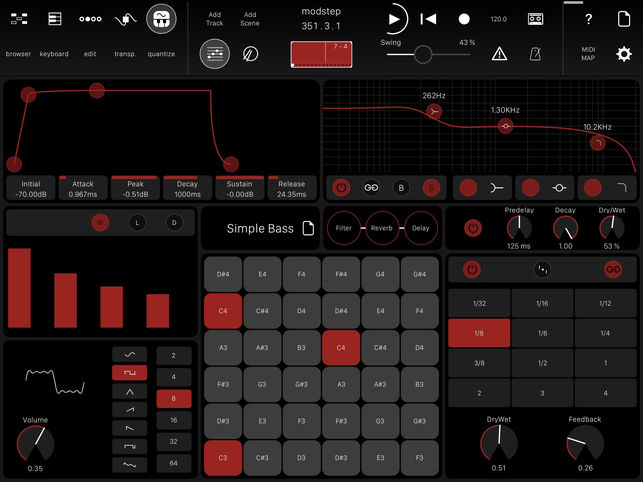643x482 pixels.
Task: Open the Reverb effect tab
Action: tap(382, 228)
